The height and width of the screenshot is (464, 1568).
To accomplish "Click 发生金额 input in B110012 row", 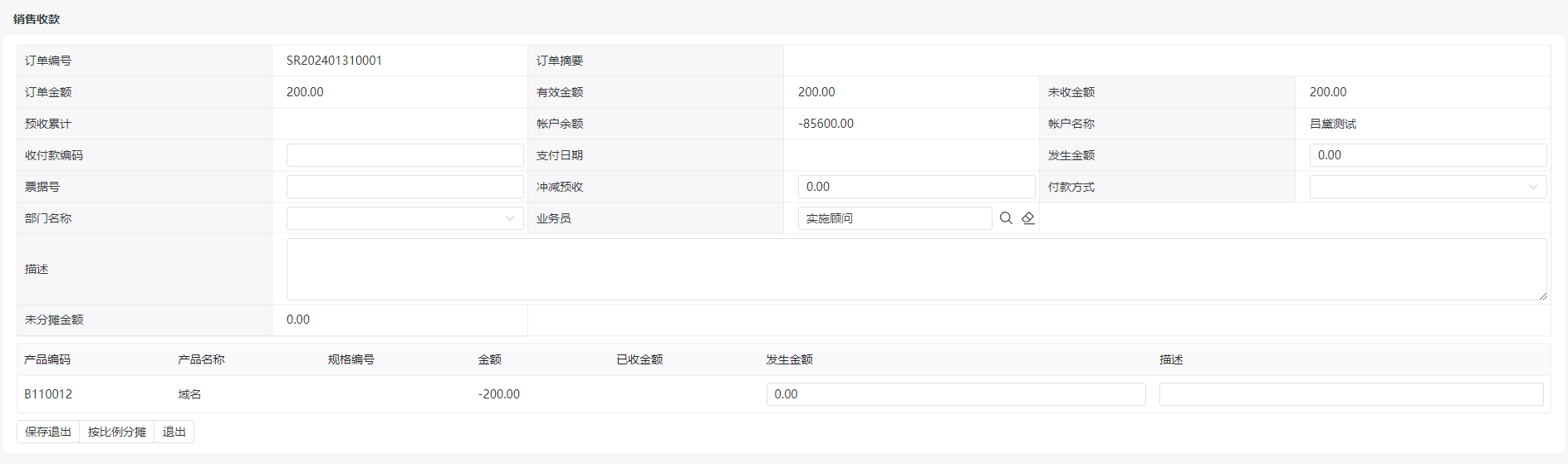I will coord(956,394).
